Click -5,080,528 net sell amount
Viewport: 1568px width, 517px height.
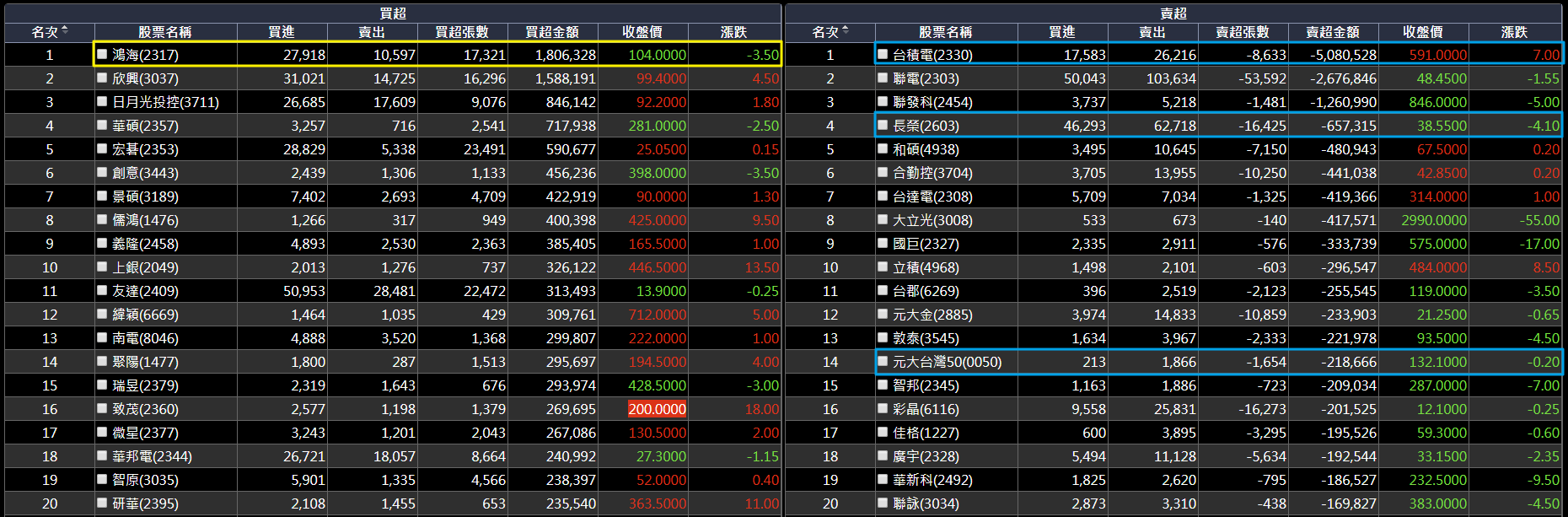tap(1343, 55)
